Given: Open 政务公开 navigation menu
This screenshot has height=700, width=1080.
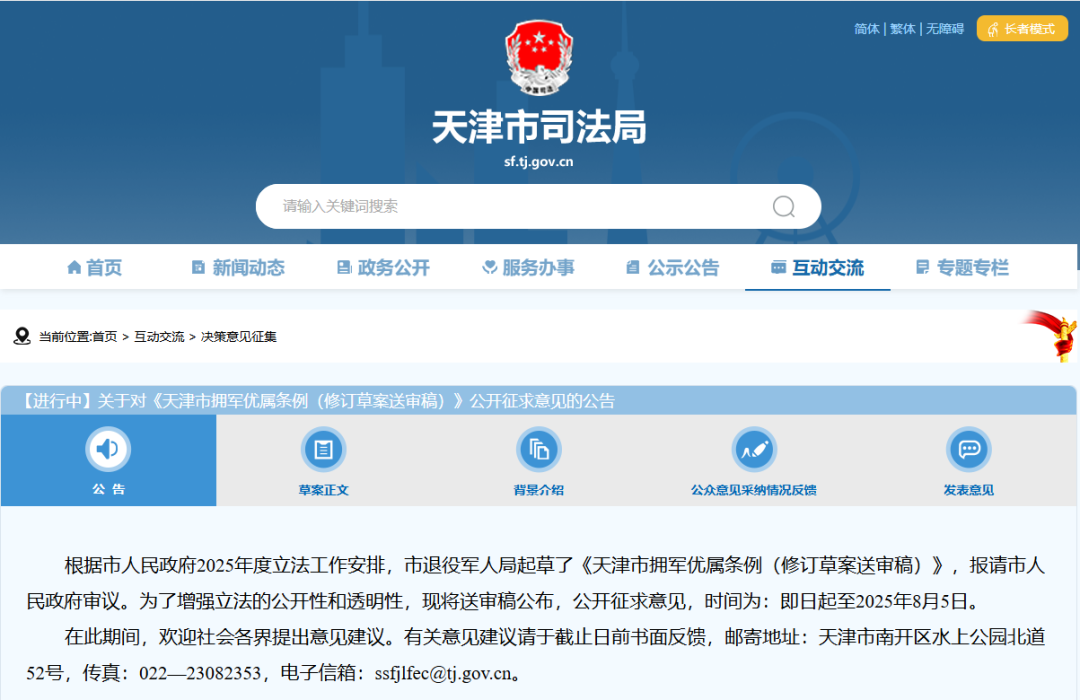Looking at the screenshot, I should (x=383, y=268).
